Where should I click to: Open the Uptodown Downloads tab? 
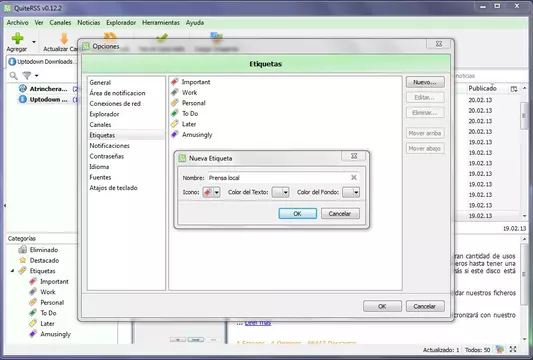click(x=42, y=62)
